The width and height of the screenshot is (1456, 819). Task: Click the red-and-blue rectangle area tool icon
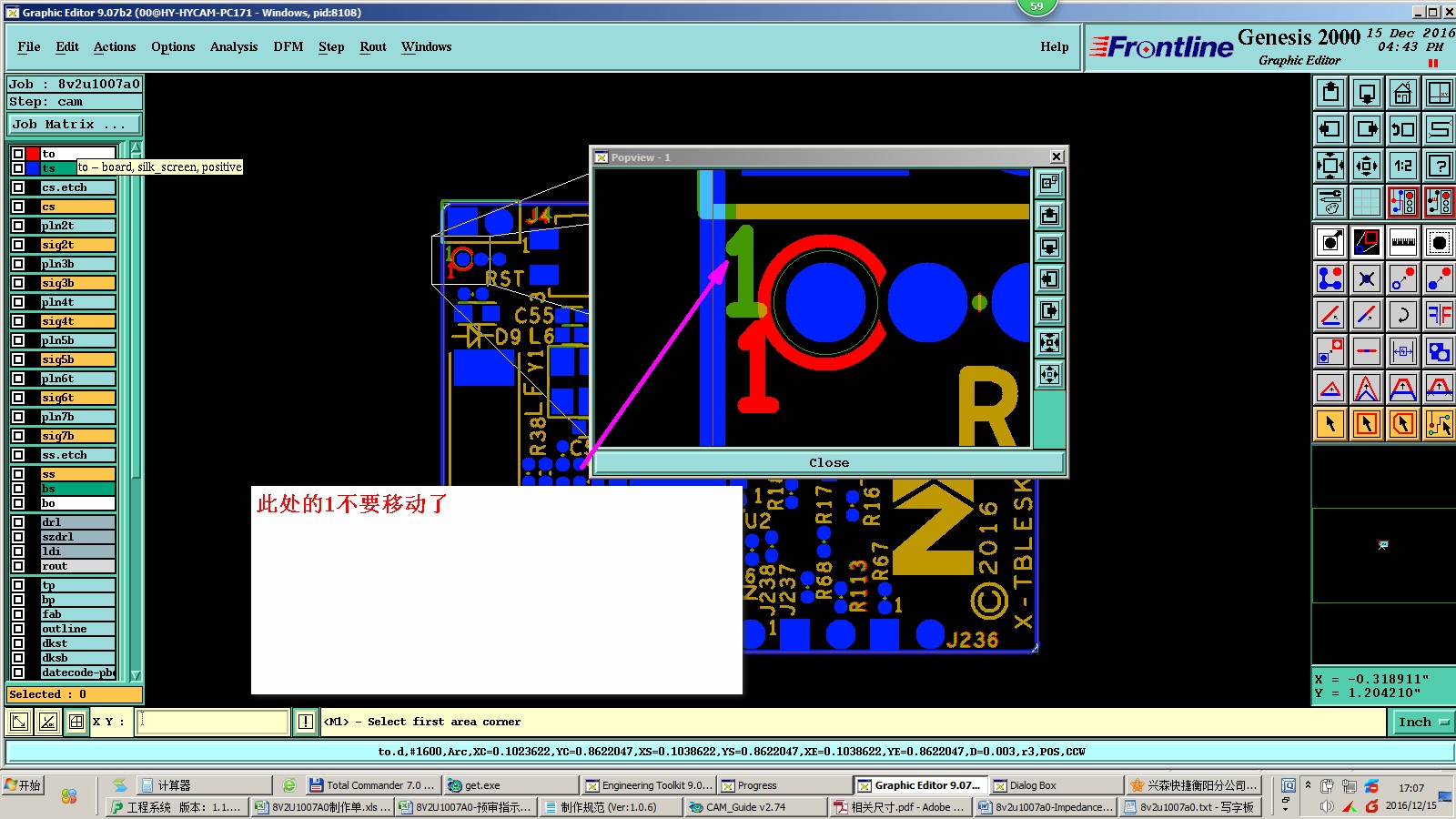(1367, 242)
